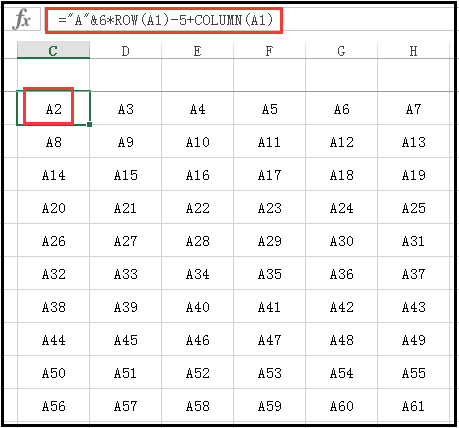Select the cell containing A50

(x=53, y=372)
